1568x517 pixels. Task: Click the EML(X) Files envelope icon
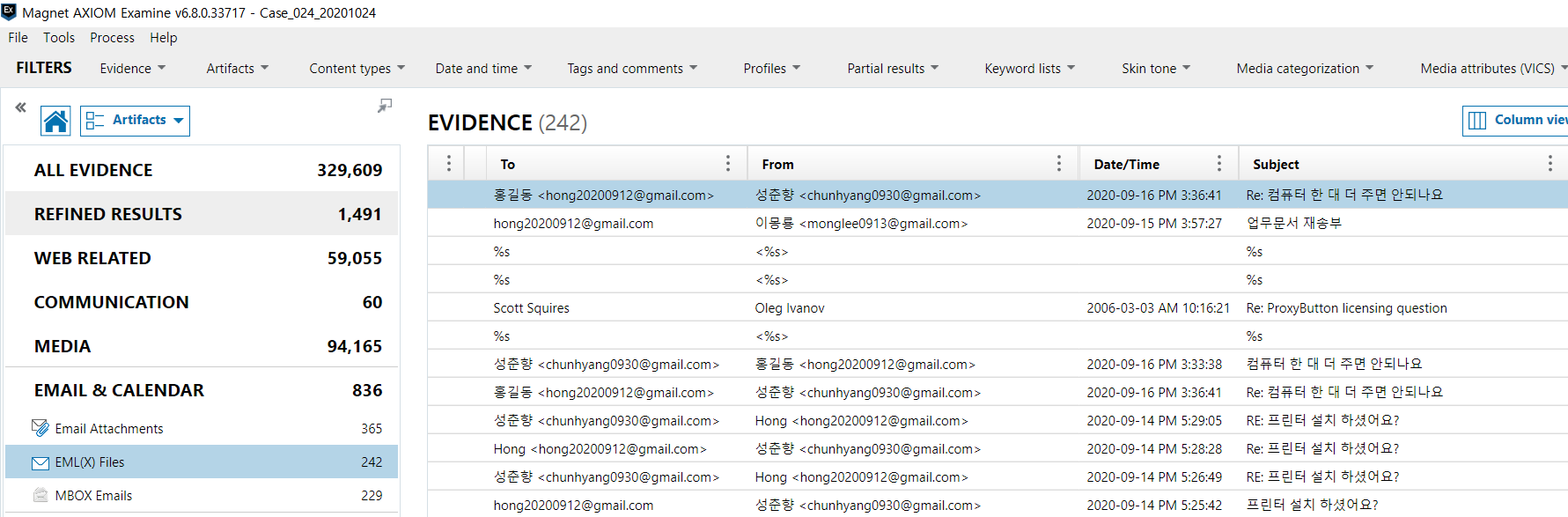point(40,462)
